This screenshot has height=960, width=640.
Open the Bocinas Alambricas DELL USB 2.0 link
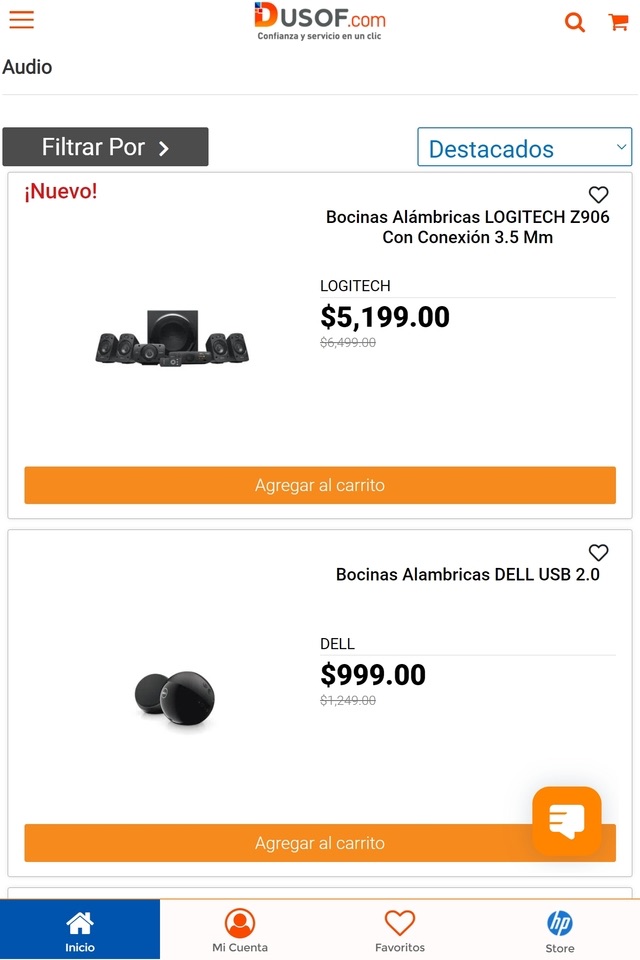click(467, 575)
